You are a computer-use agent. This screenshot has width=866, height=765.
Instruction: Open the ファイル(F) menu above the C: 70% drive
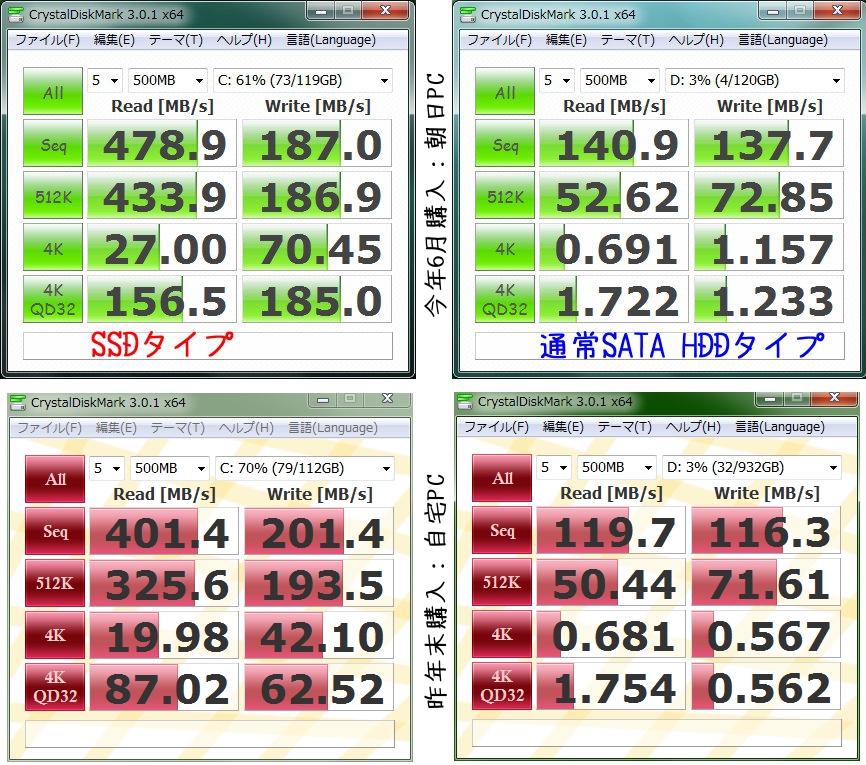pos(49,427)
